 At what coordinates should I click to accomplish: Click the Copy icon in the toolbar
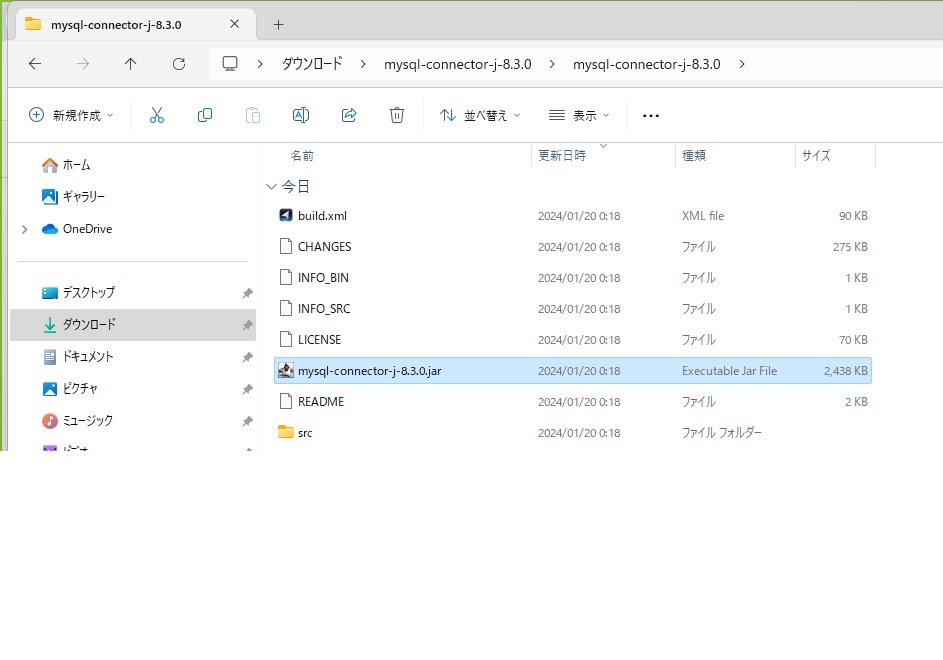tap(204, 115)
